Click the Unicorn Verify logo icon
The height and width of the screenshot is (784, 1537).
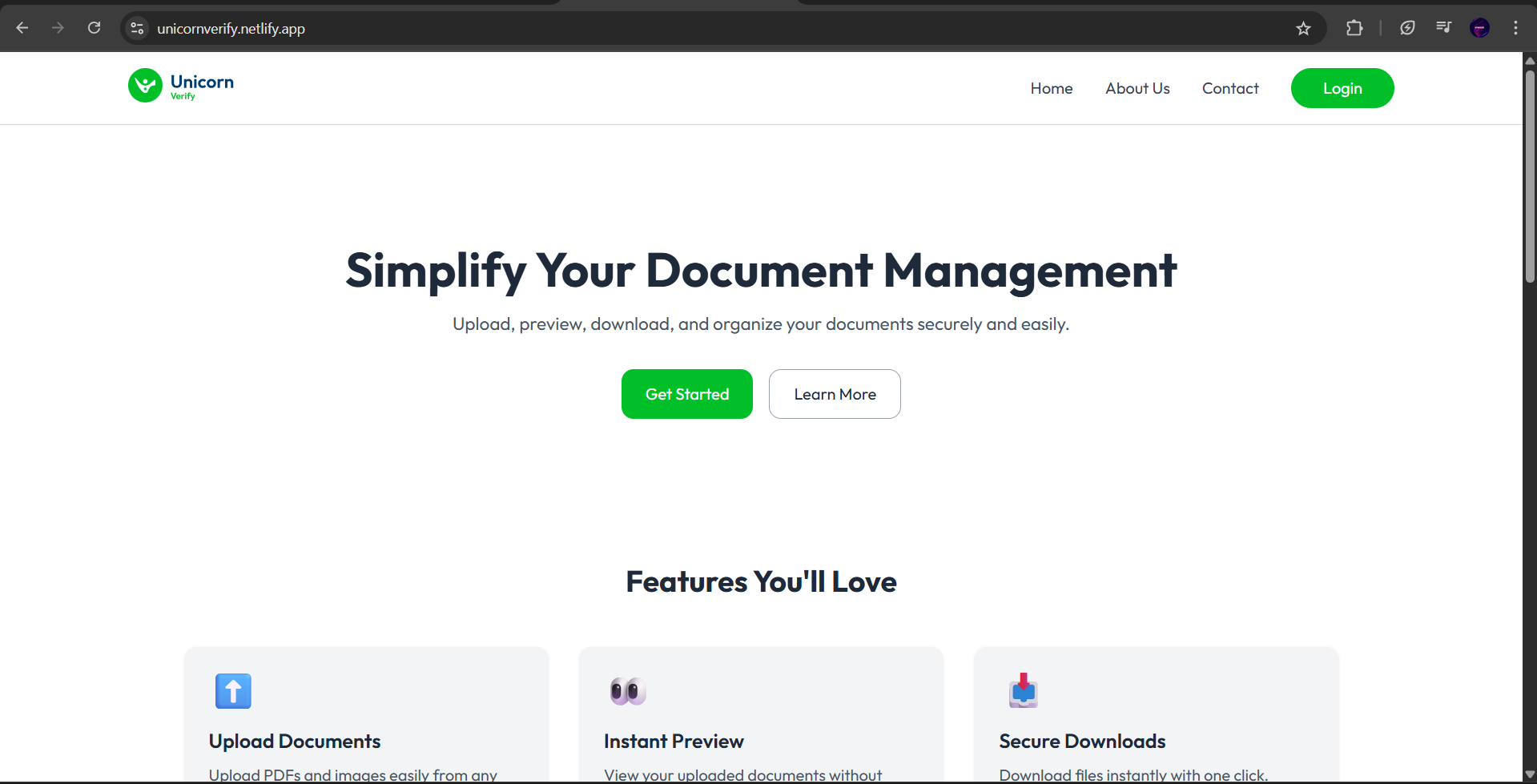tap(145, 85)
